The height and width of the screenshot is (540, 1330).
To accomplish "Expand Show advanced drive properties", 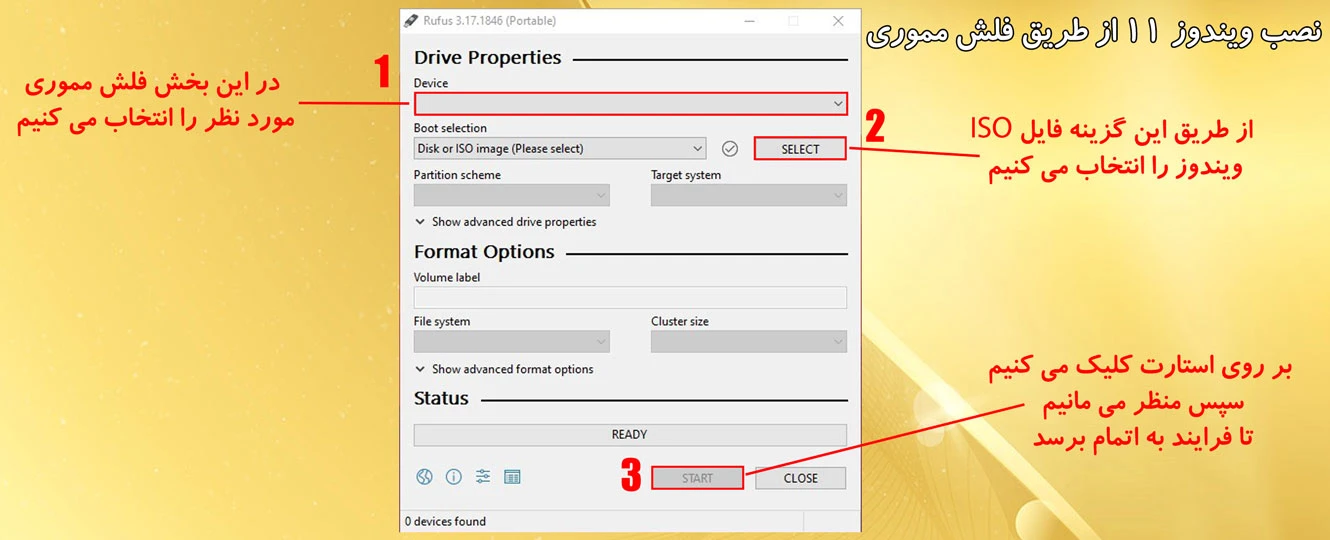I will pos(505,222).
